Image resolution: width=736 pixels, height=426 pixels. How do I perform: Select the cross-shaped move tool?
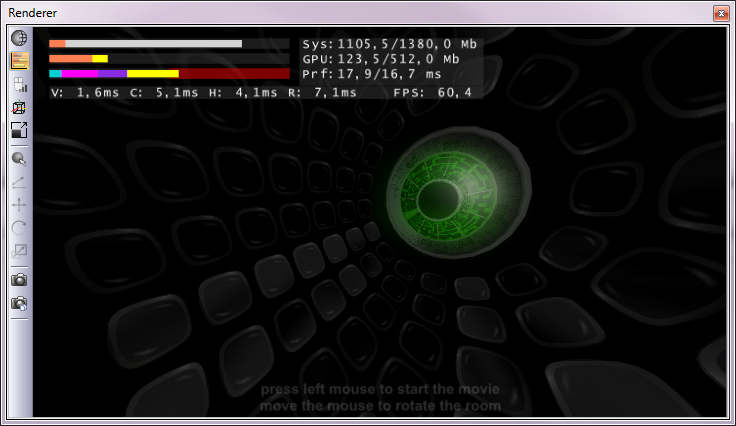(x=19, y=204)
